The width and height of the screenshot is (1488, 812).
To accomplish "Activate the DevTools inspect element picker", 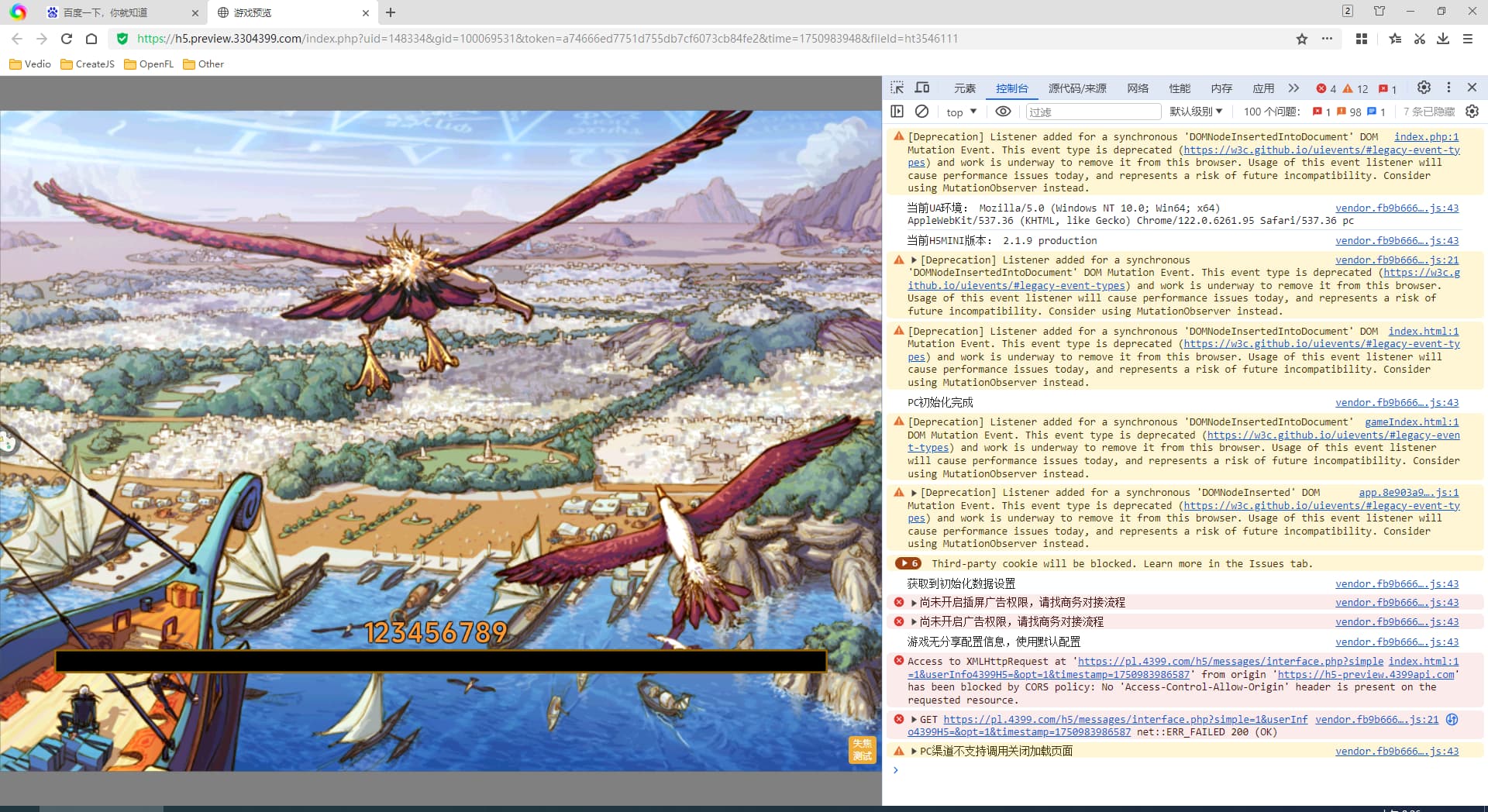I will (897, 88).
